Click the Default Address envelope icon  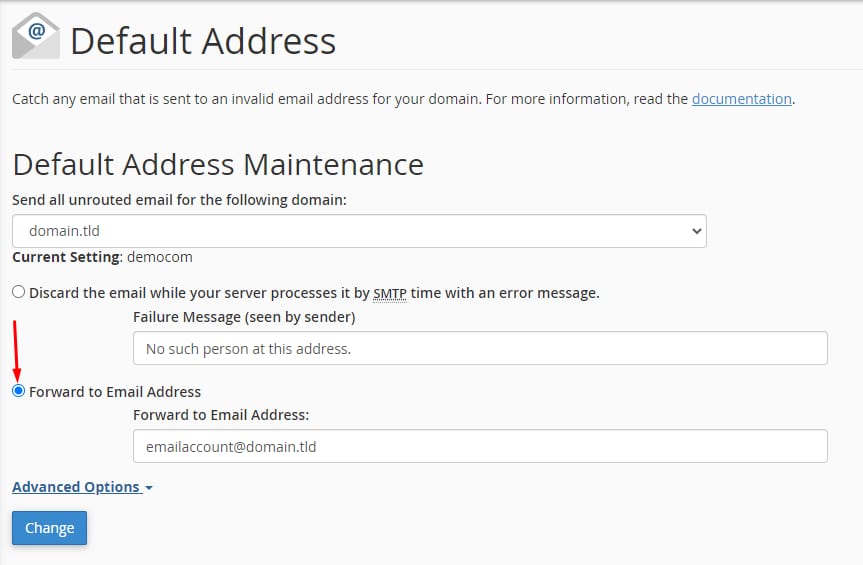[36, 36]
